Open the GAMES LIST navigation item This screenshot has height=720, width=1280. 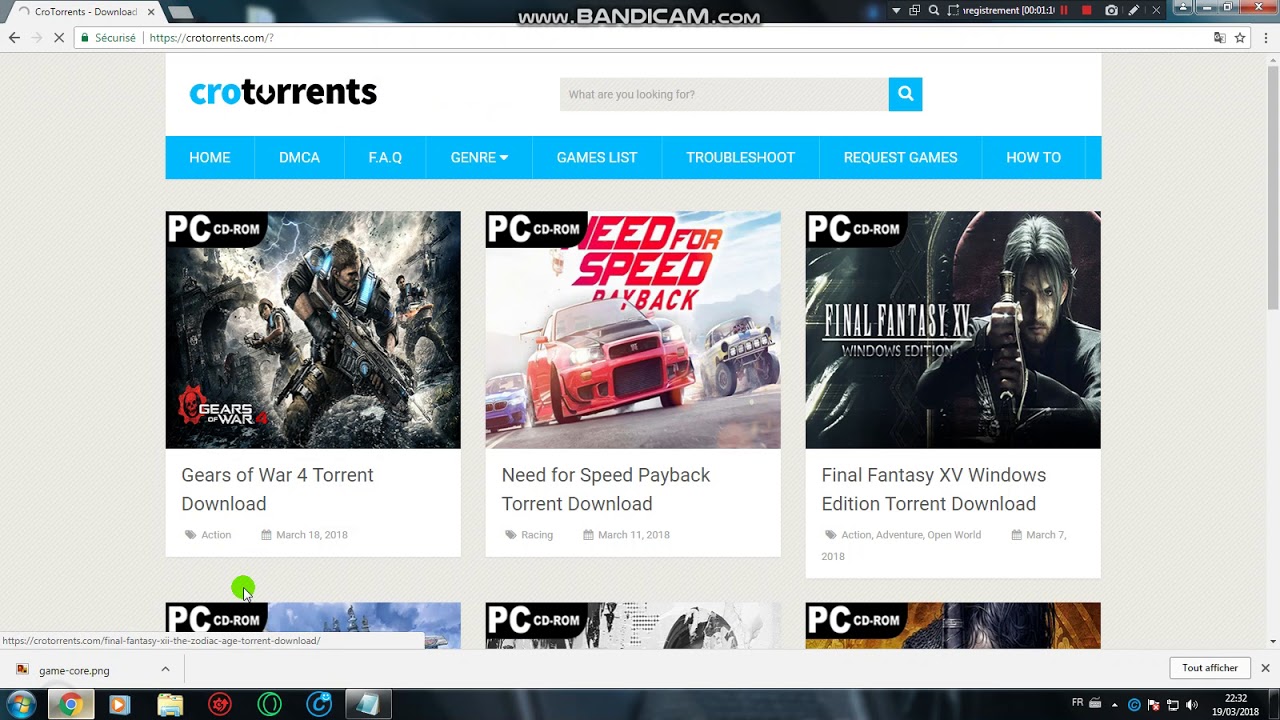[x=597, y=157]
